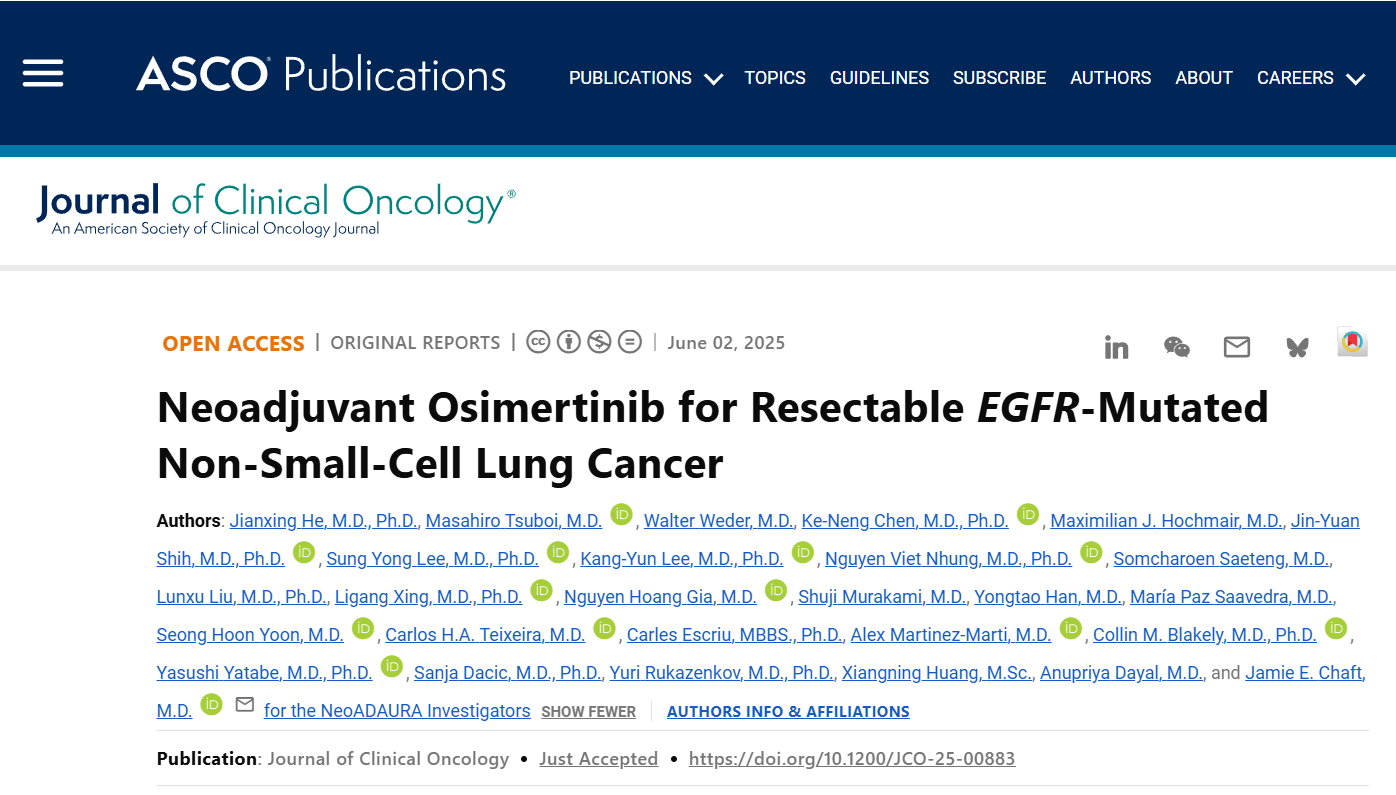Viewport: 1396px width, 795px height.
Task: Open the bookmark badge icon
Action: (1352, 342)
